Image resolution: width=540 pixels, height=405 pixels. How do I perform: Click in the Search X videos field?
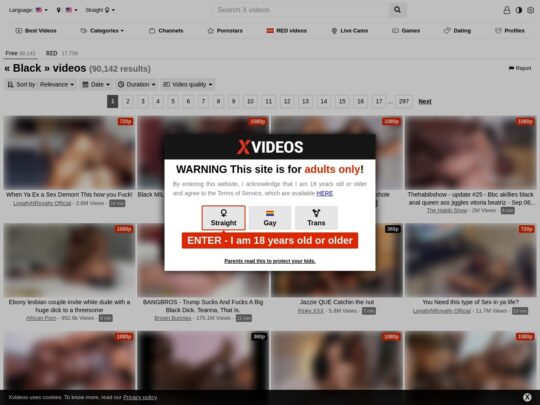pos(302,10)
